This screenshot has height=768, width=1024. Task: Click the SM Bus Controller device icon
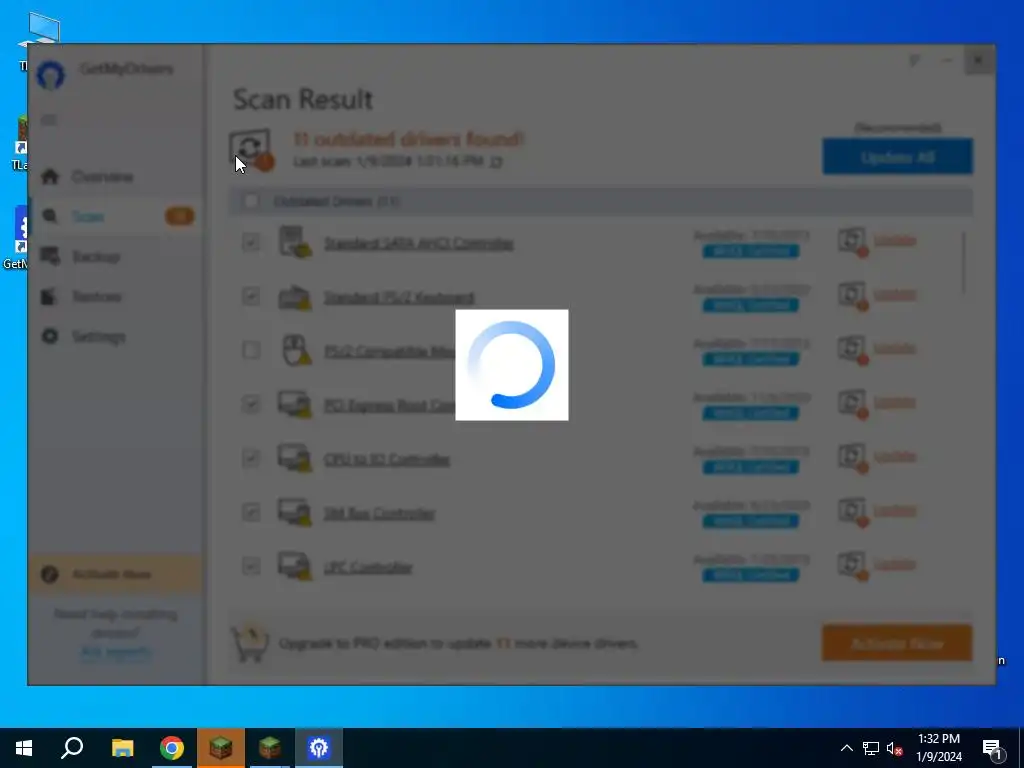(x=295, y=512)
